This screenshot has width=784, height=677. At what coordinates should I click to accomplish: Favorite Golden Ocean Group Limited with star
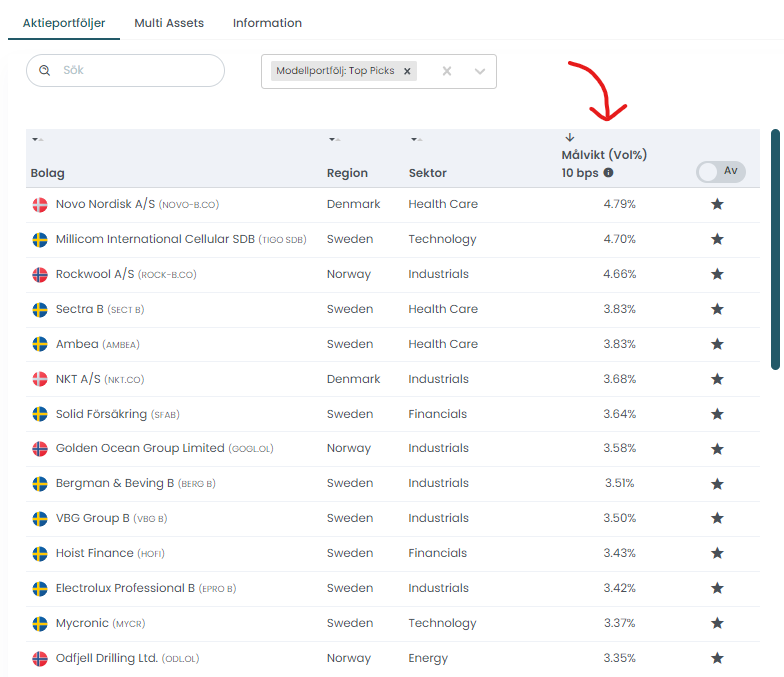[717, 449]
